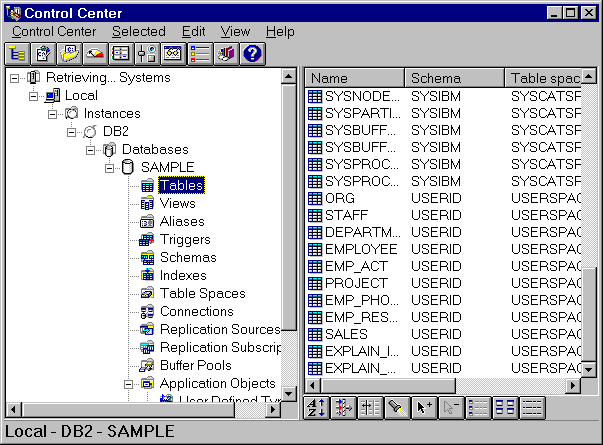Open the Information Center books icon
Image resolution: width=603 pixels, height=445 pixels.
[225, 53]
